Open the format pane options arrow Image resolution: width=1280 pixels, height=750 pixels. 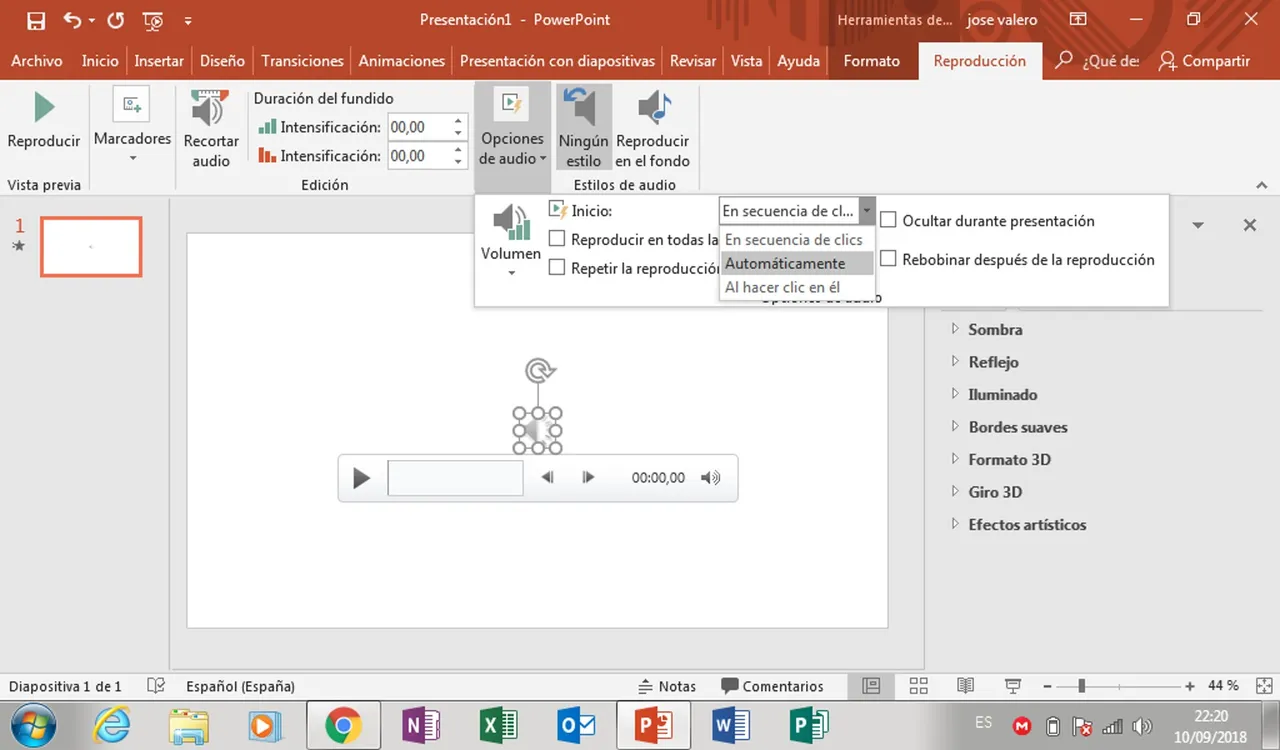(1198, 225)
